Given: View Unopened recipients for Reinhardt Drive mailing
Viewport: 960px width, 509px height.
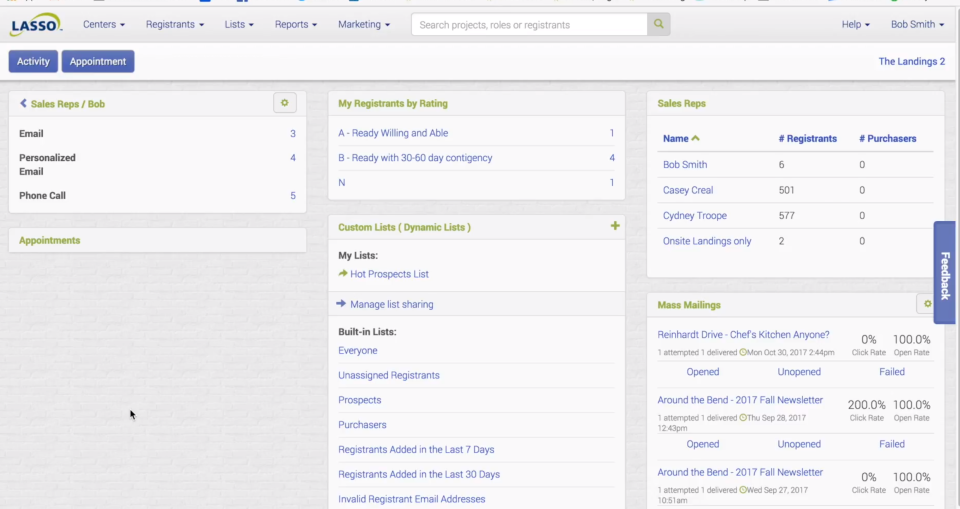Looking at the screenshot, I should click(799, 372).
